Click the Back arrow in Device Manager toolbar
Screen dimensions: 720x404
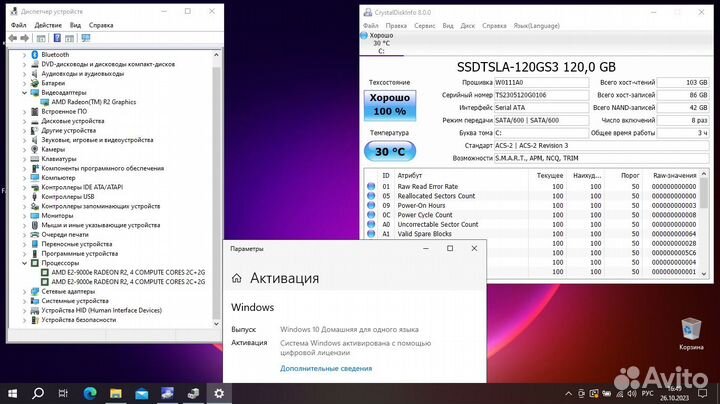[13, 38]
